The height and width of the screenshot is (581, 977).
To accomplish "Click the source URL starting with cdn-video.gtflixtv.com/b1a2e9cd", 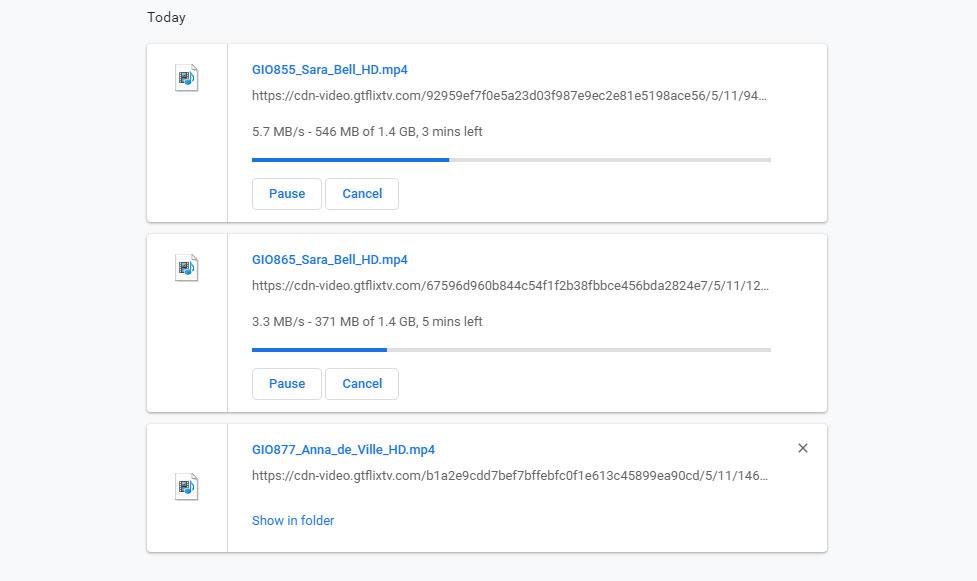I will tap(510, 476).
